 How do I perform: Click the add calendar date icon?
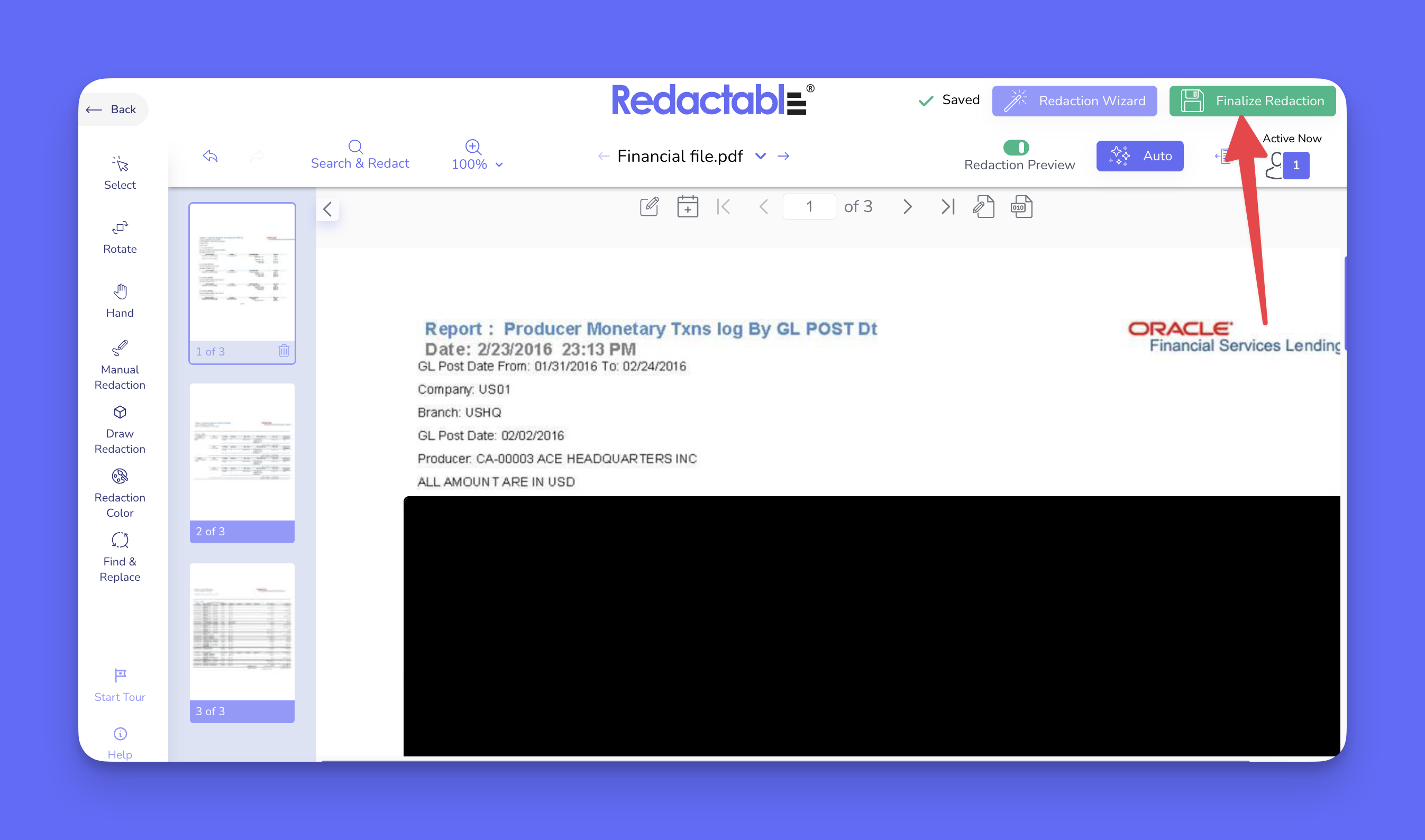687,207
